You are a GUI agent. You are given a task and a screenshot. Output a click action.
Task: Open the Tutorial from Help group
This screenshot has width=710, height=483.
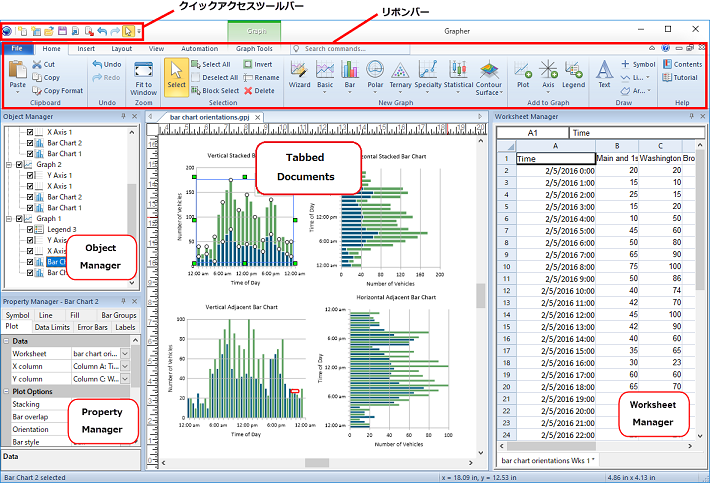(x=680, y=77)
